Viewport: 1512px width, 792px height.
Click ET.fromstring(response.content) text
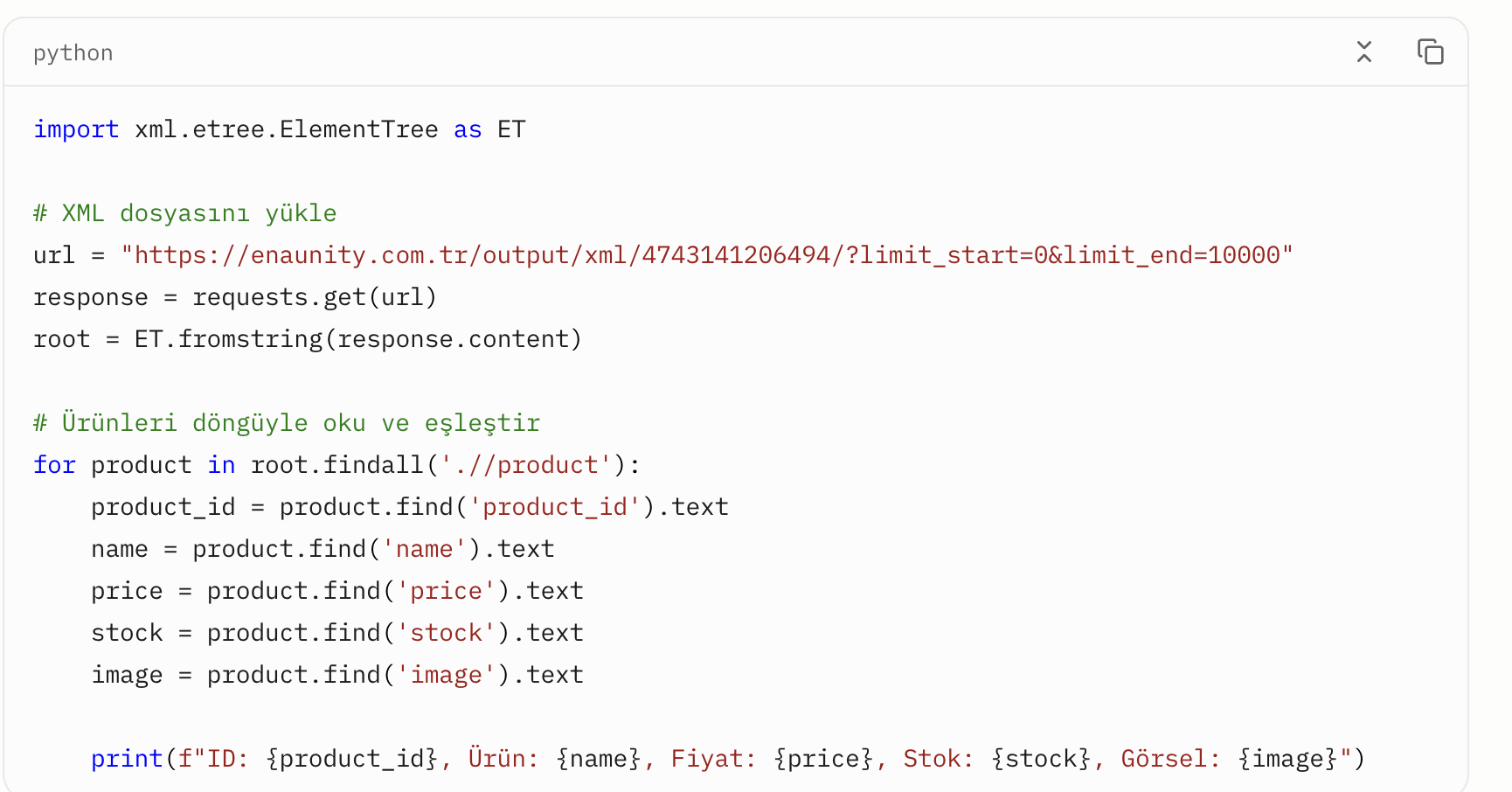[x=357, y=339]
